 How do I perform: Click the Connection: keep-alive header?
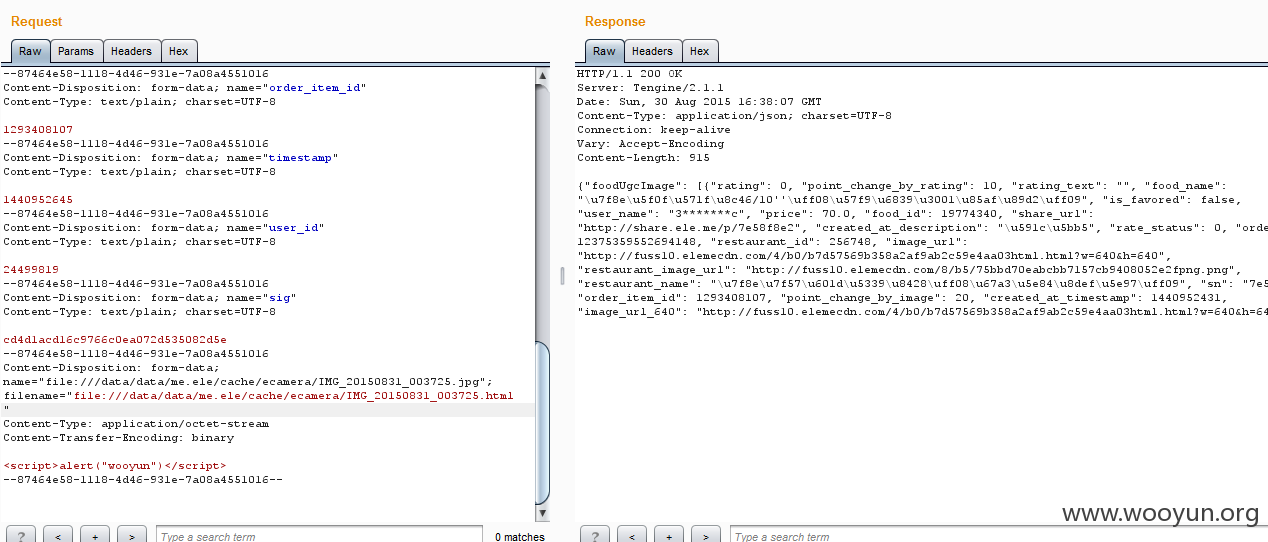(x=654, y=130)
